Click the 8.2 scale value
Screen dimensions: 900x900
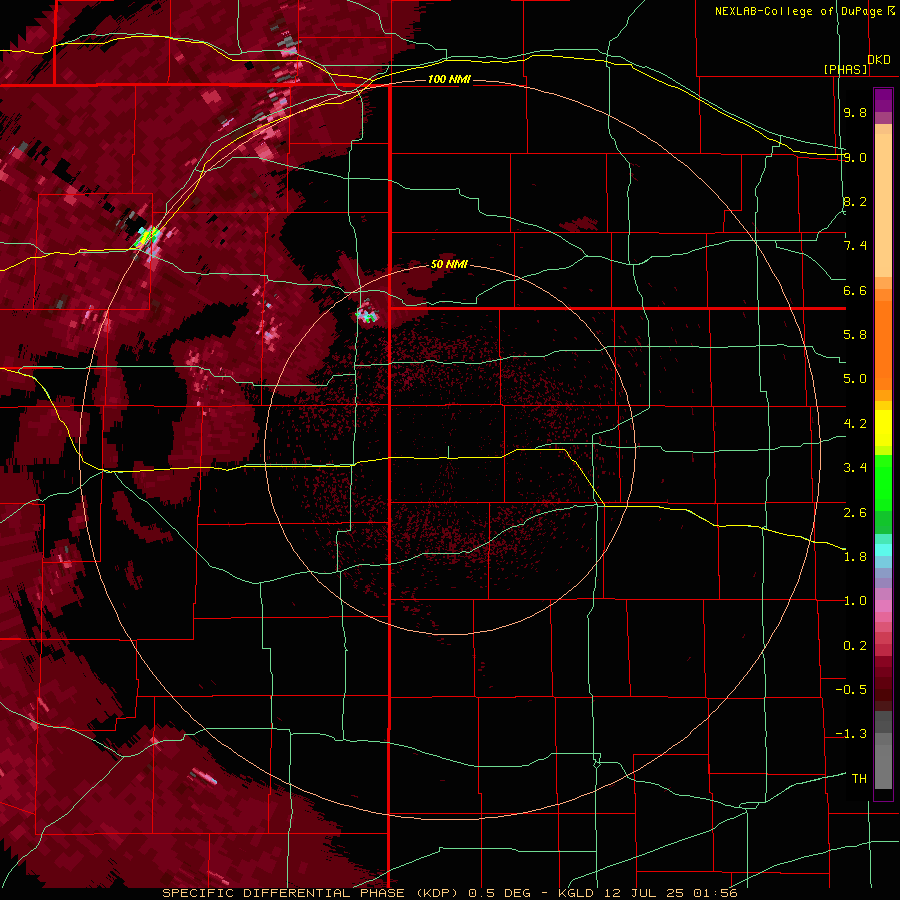coord(855,201)
